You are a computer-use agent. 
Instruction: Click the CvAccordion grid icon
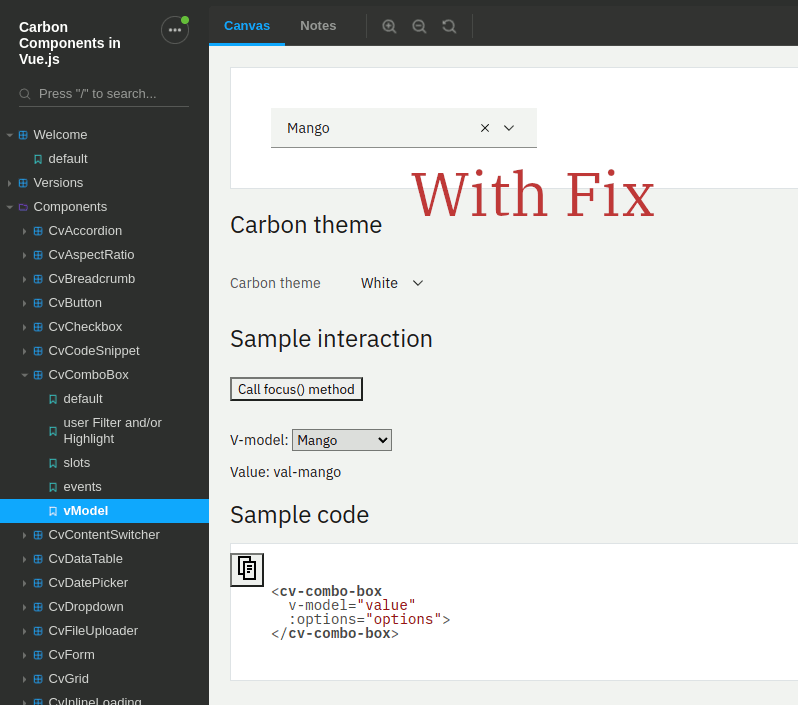tap(38, 231)
